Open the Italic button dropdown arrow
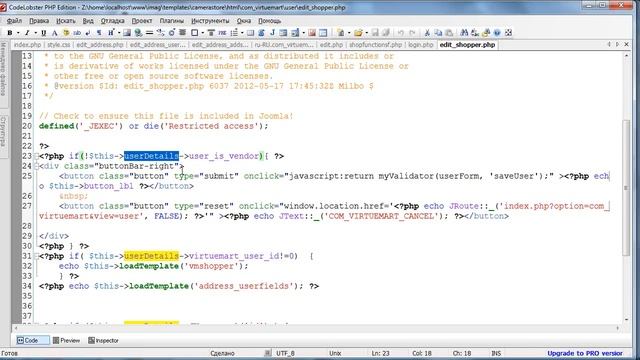 pyautogui.click(x=36, y=33)
